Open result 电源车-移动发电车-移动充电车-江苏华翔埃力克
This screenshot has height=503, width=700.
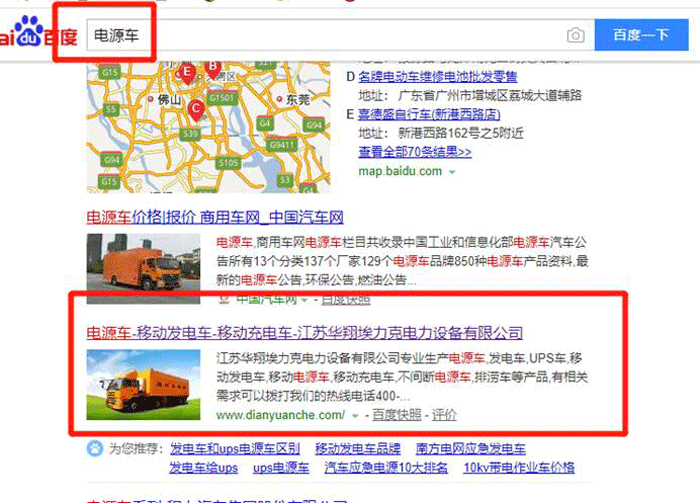(x=304, y=333)
